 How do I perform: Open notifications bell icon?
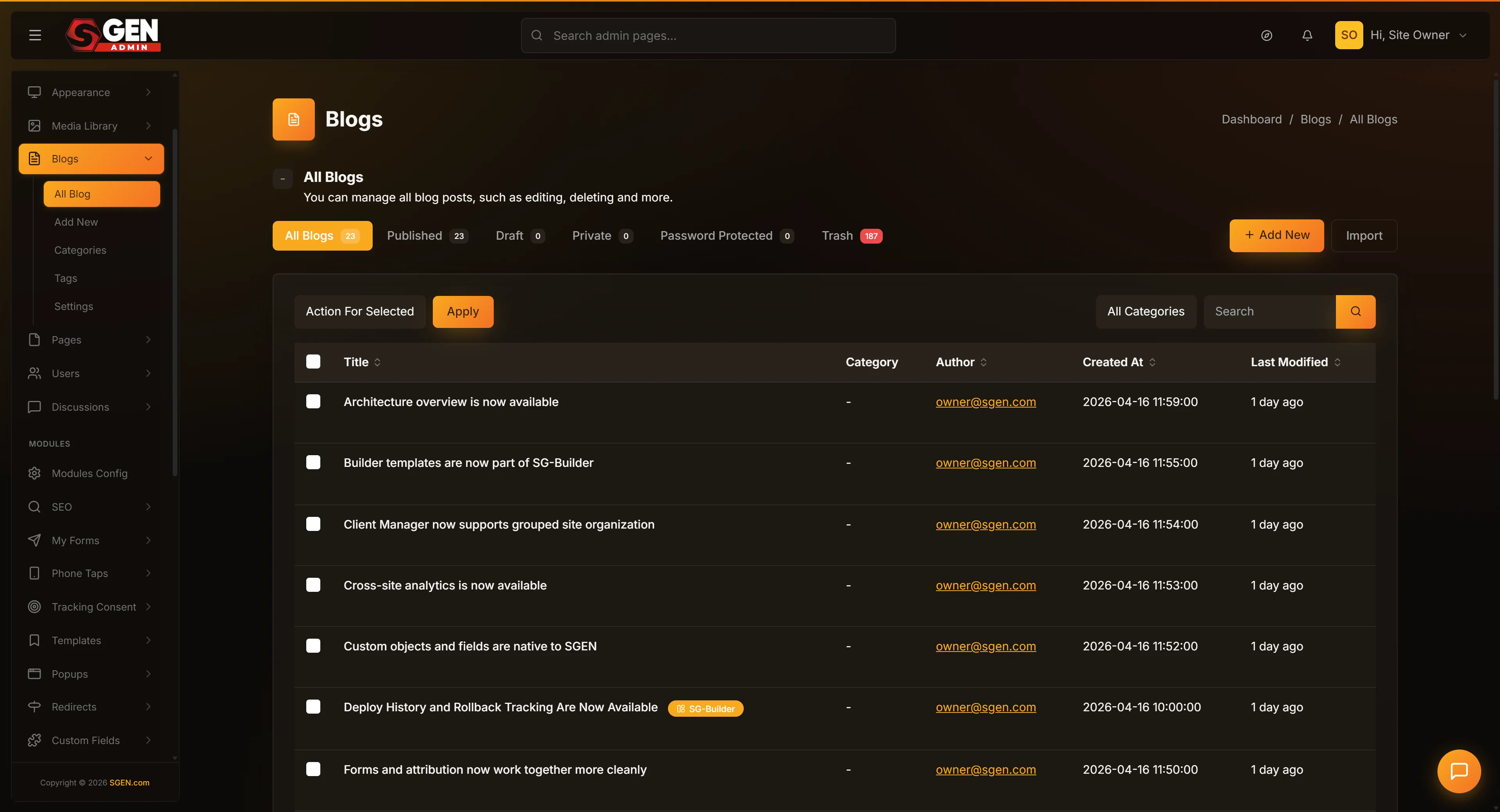[1307, 36]
